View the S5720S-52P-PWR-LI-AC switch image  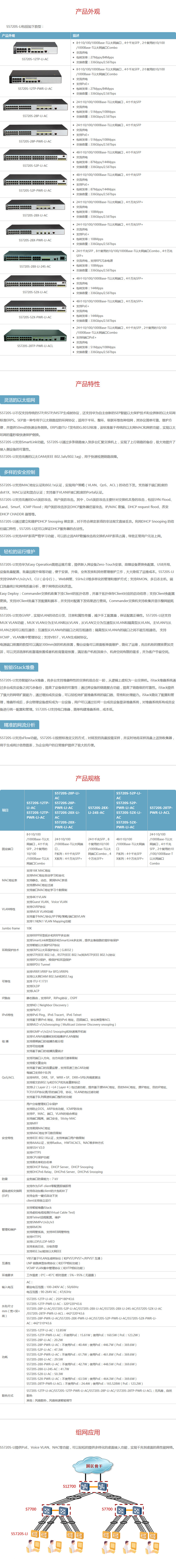(x=35, y=180)
